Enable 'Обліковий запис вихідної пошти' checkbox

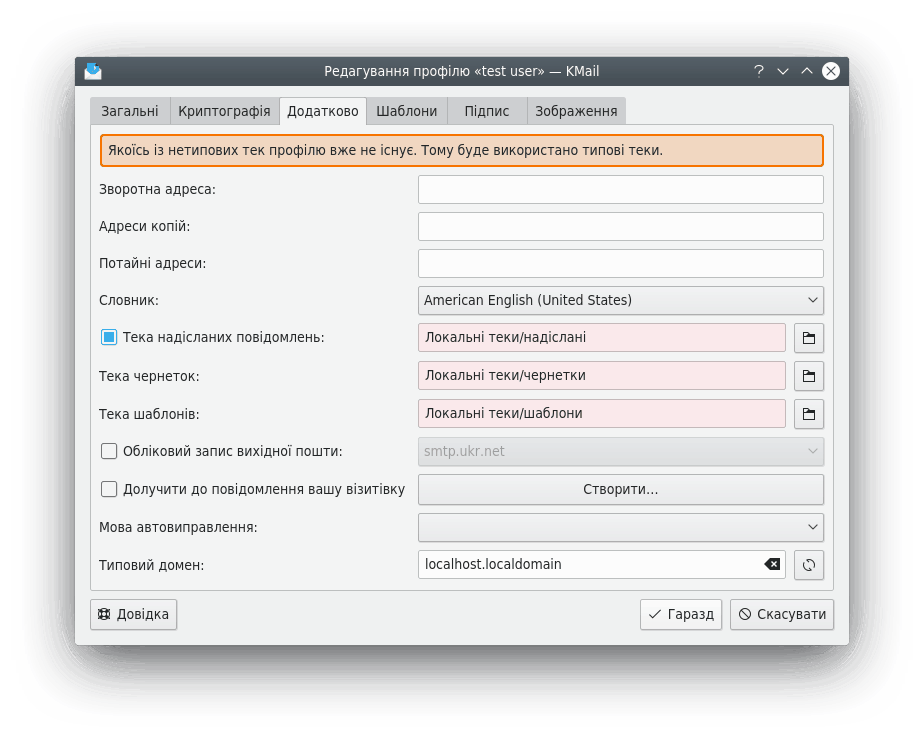(x=109, y=451)
